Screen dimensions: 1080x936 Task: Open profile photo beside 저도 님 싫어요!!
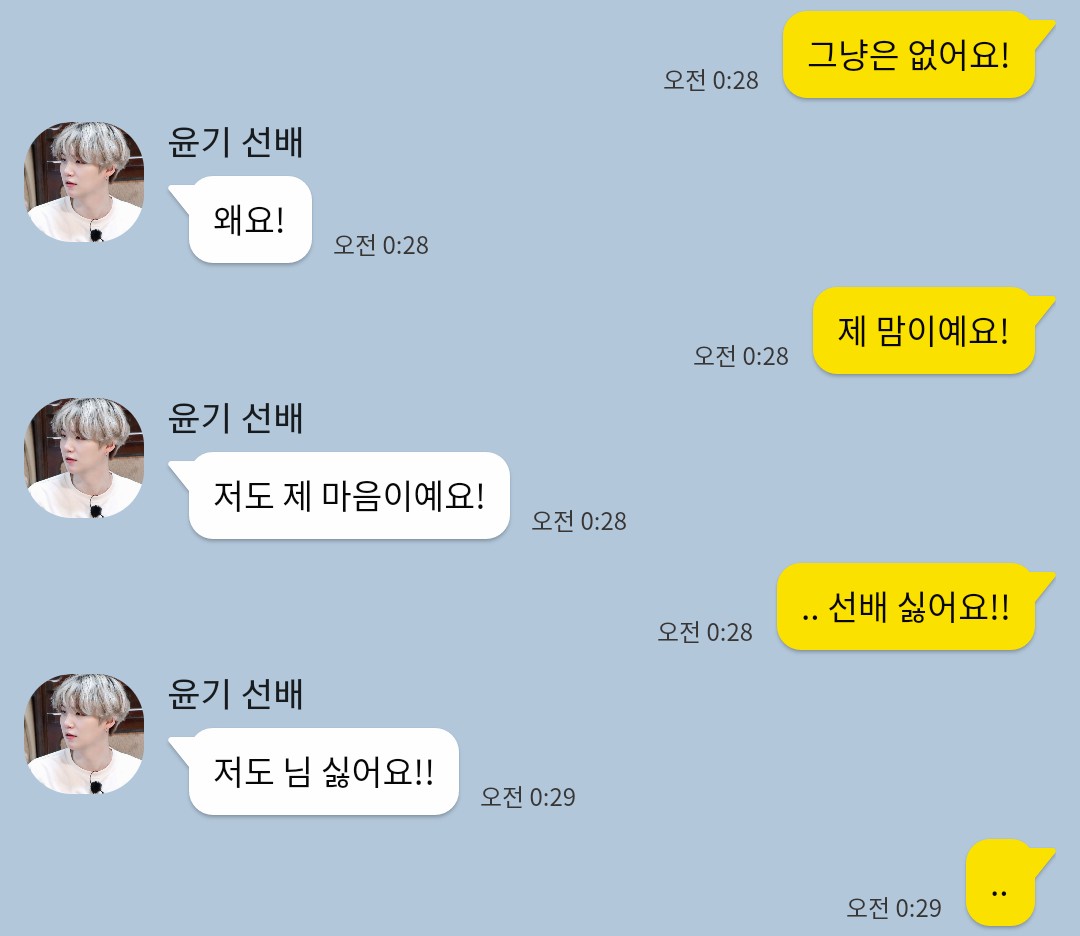[84, 734]
